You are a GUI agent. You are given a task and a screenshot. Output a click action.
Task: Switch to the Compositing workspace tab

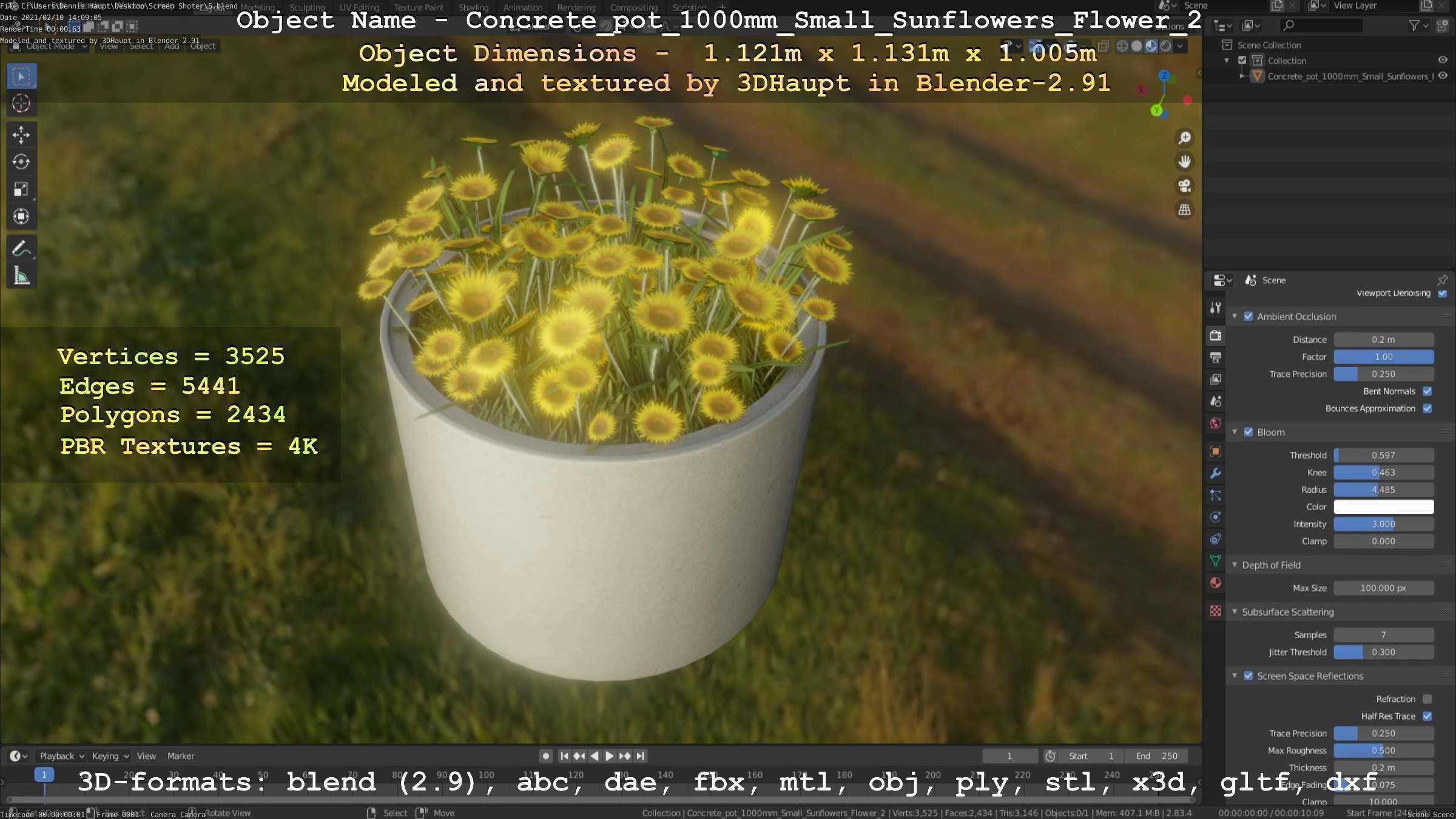point(633,7)
